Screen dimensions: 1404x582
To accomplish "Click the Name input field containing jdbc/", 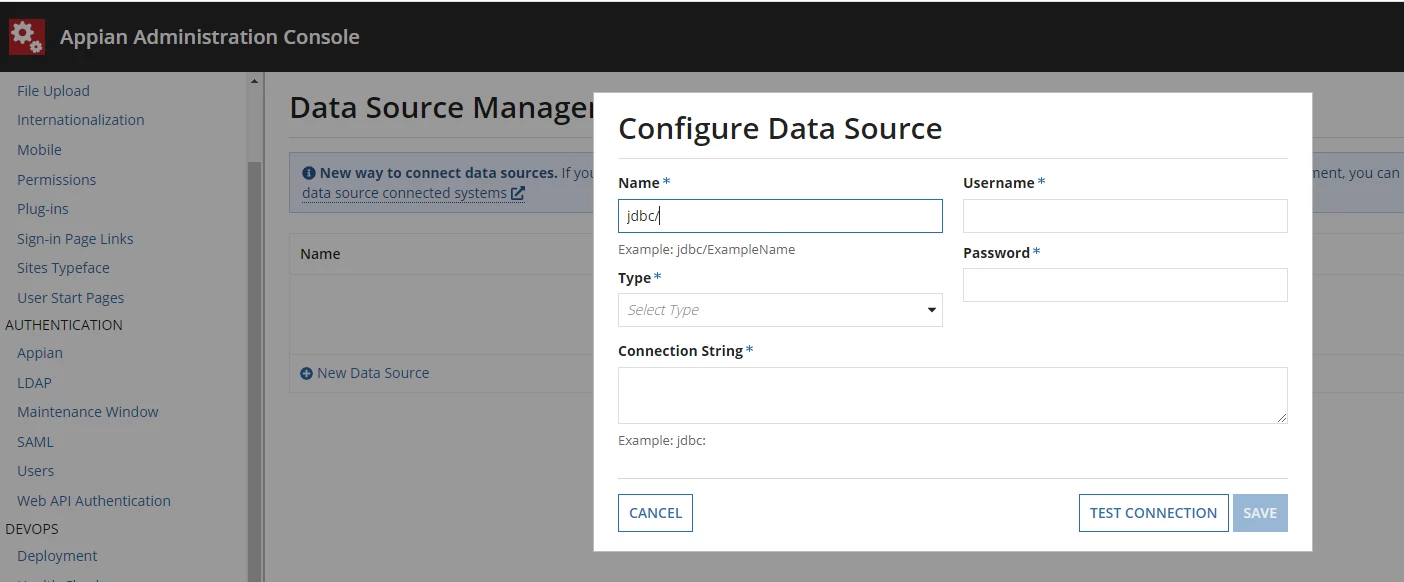I will (780, 216).
